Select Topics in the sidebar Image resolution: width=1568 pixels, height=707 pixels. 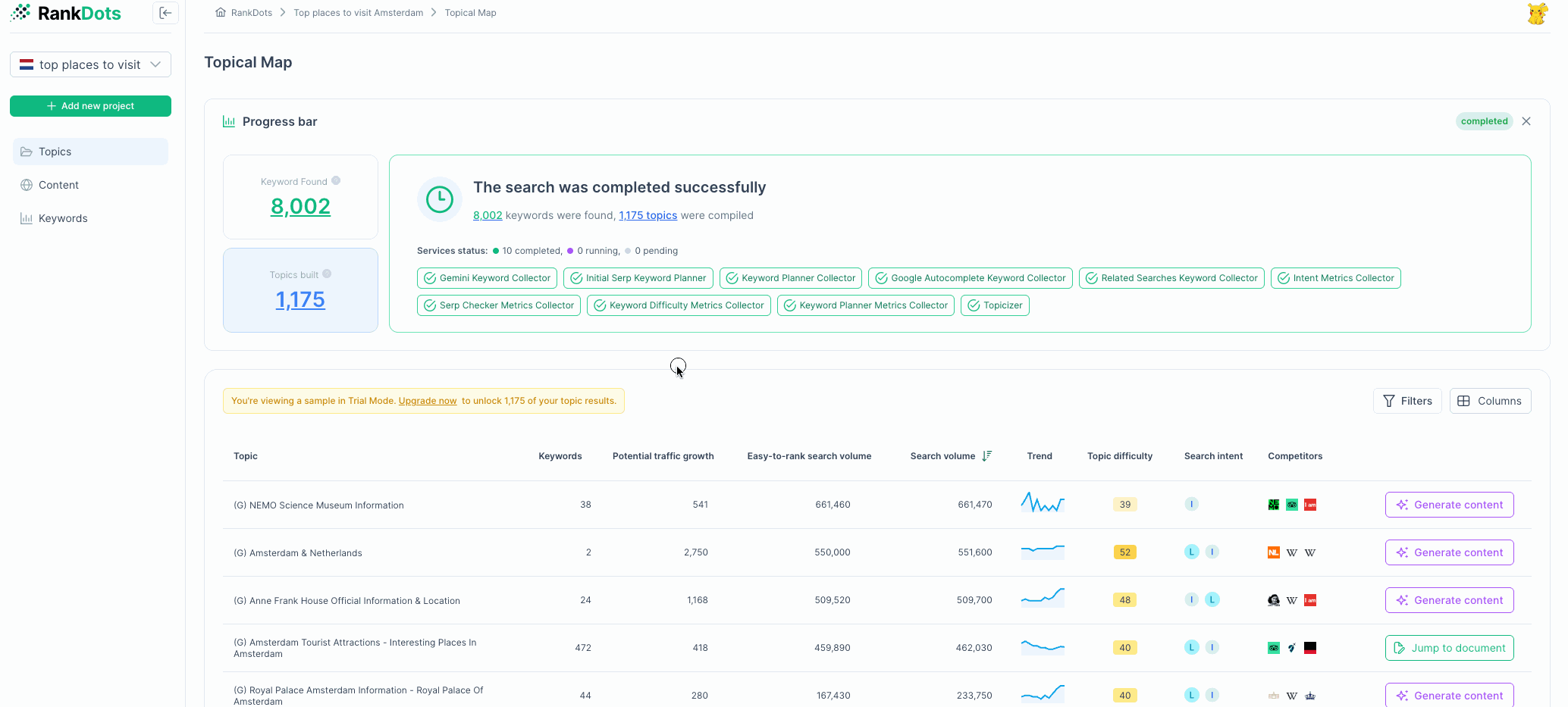point(55,152)
